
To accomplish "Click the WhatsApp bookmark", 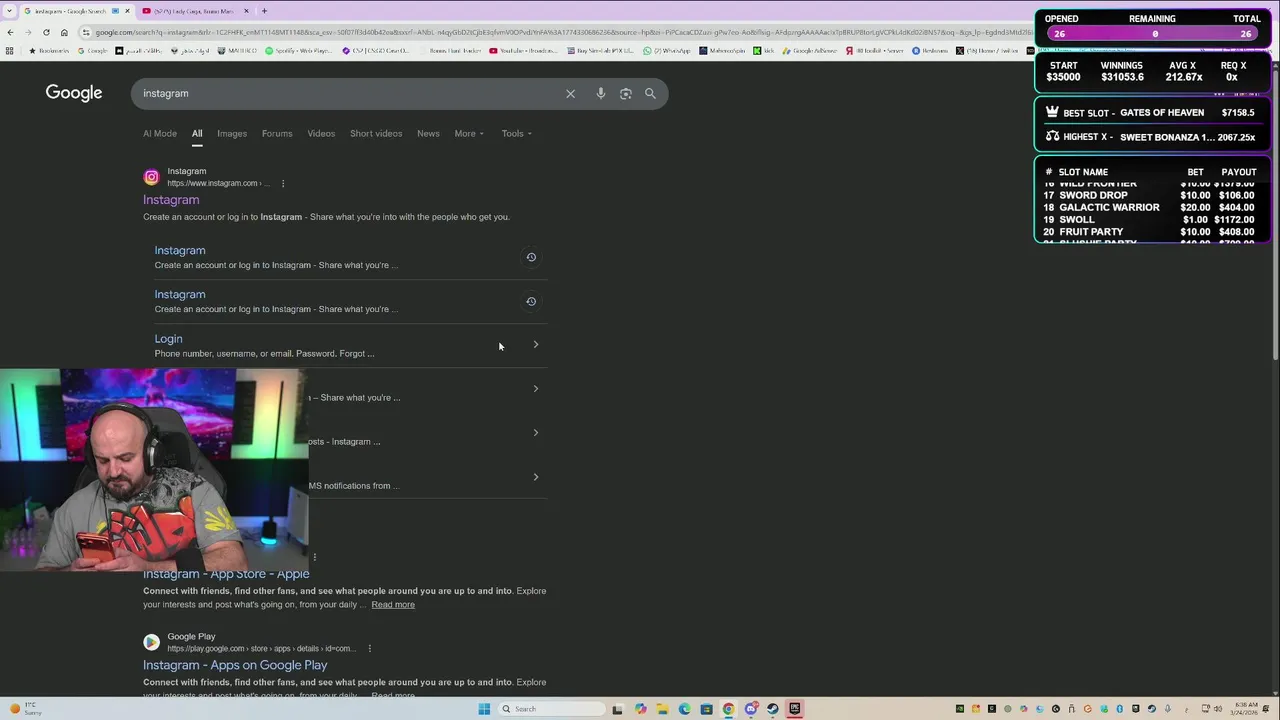I will click(667, 51).
